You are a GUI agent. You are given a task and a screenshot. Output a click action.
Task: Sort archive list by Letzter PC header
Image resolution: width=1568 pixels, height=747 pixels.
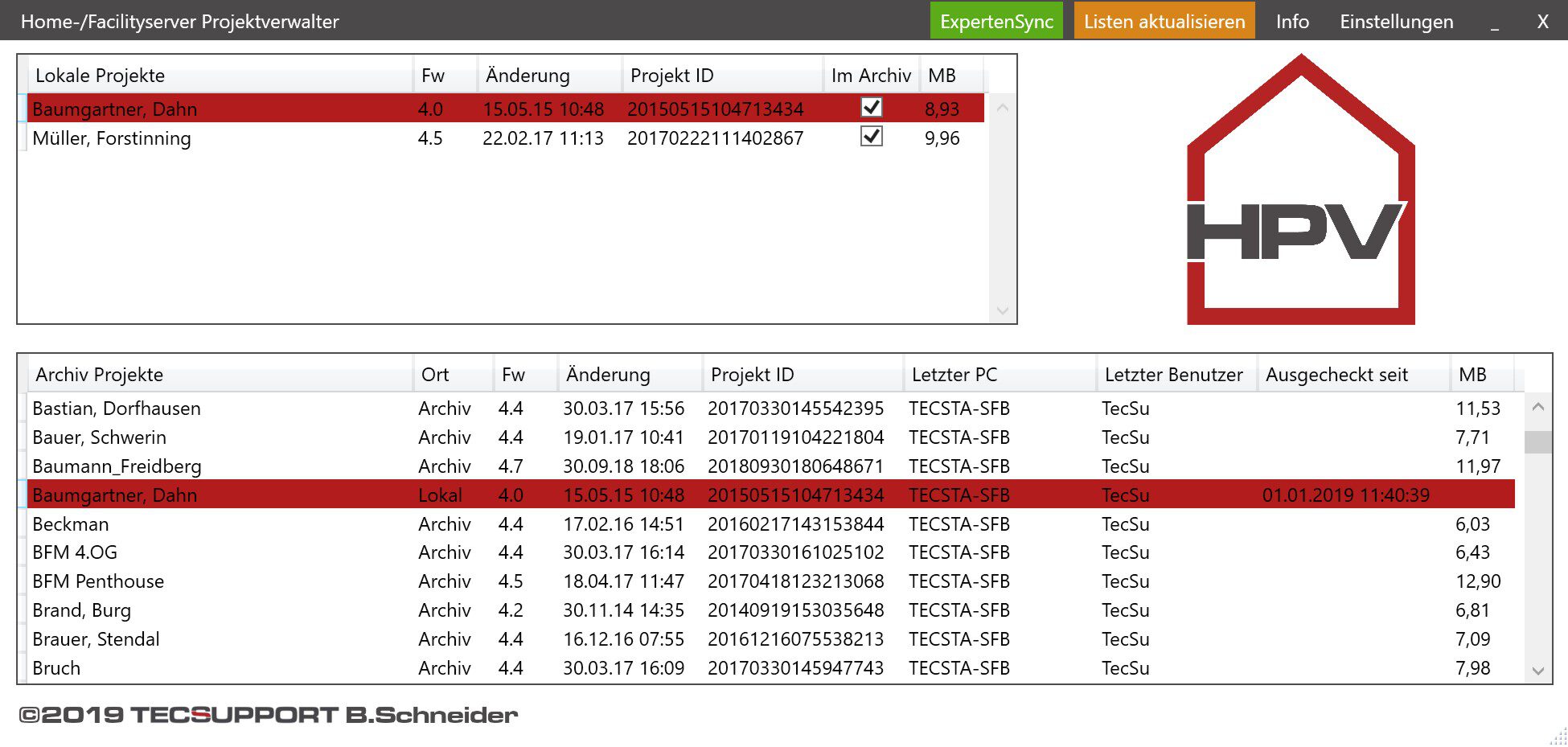click(x=999, y=375)
